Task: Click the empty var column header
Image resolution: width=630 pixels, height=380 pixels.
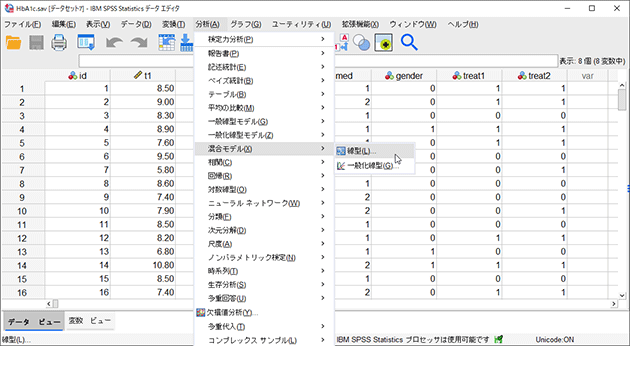Action: (x=587, y=76)
